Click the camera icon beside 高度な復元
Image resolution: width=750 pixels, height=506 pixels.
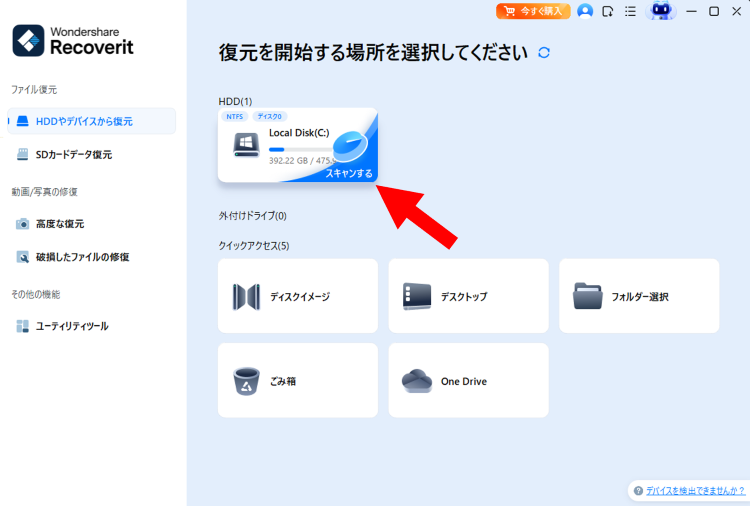pos(22,224)
